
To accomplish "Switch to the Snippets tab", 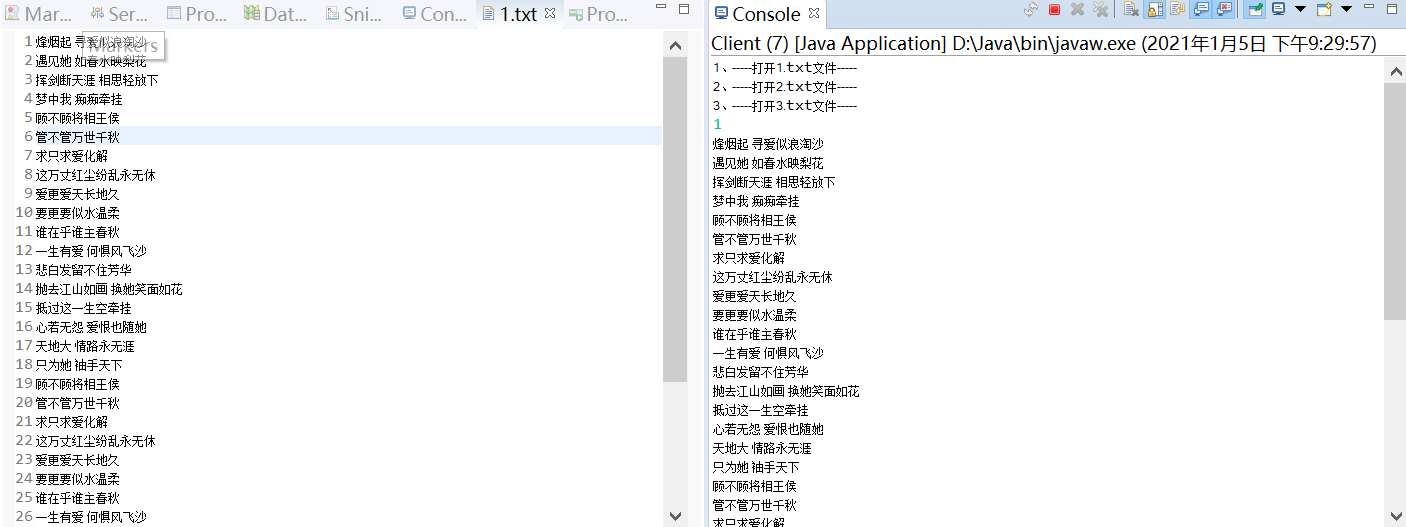I will 355,14.
